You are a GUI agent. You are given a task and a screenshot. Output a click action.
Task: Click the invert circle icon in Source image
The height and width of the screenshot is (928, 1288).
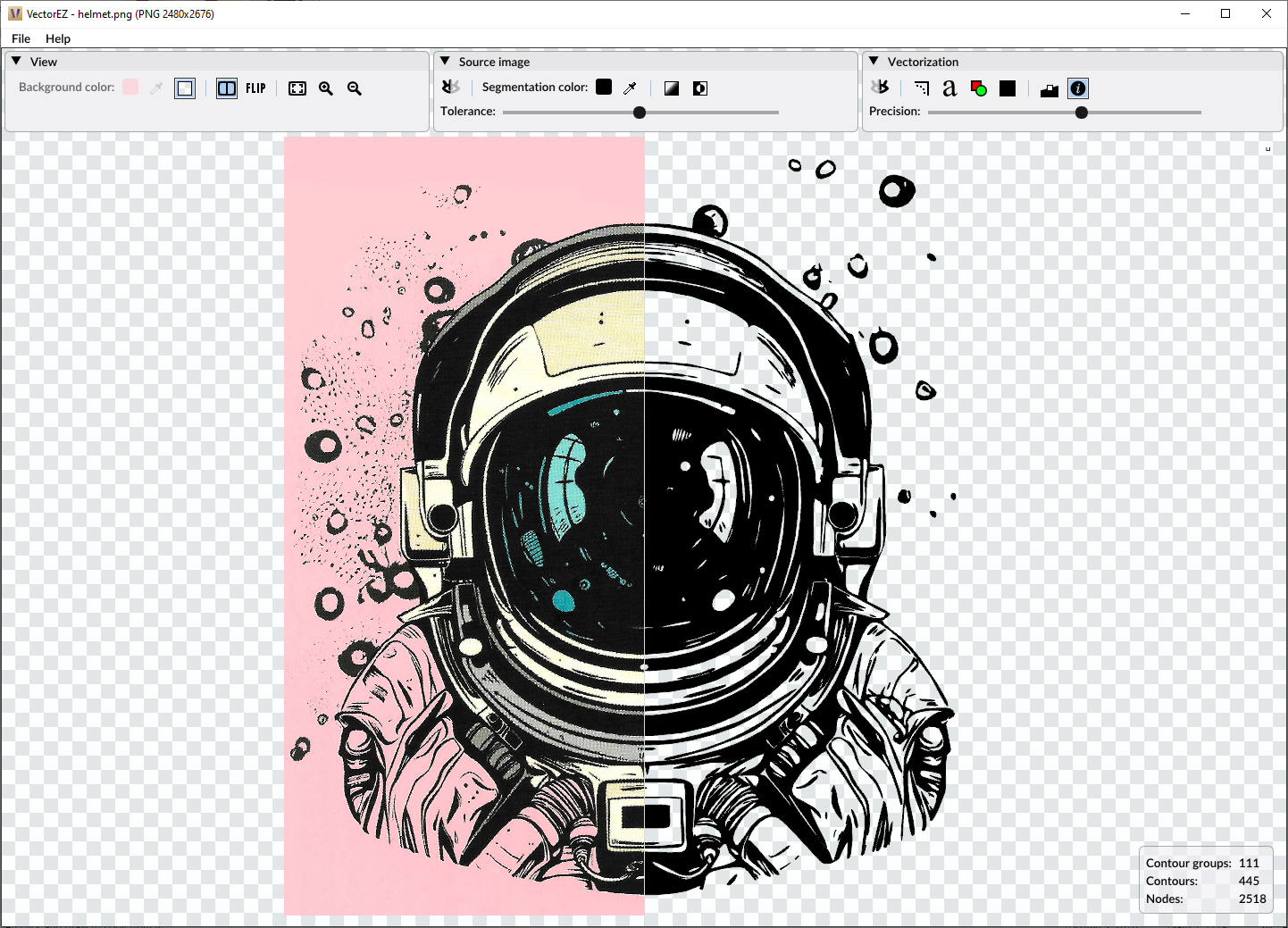pyautogui.click(x=700, y=88)
